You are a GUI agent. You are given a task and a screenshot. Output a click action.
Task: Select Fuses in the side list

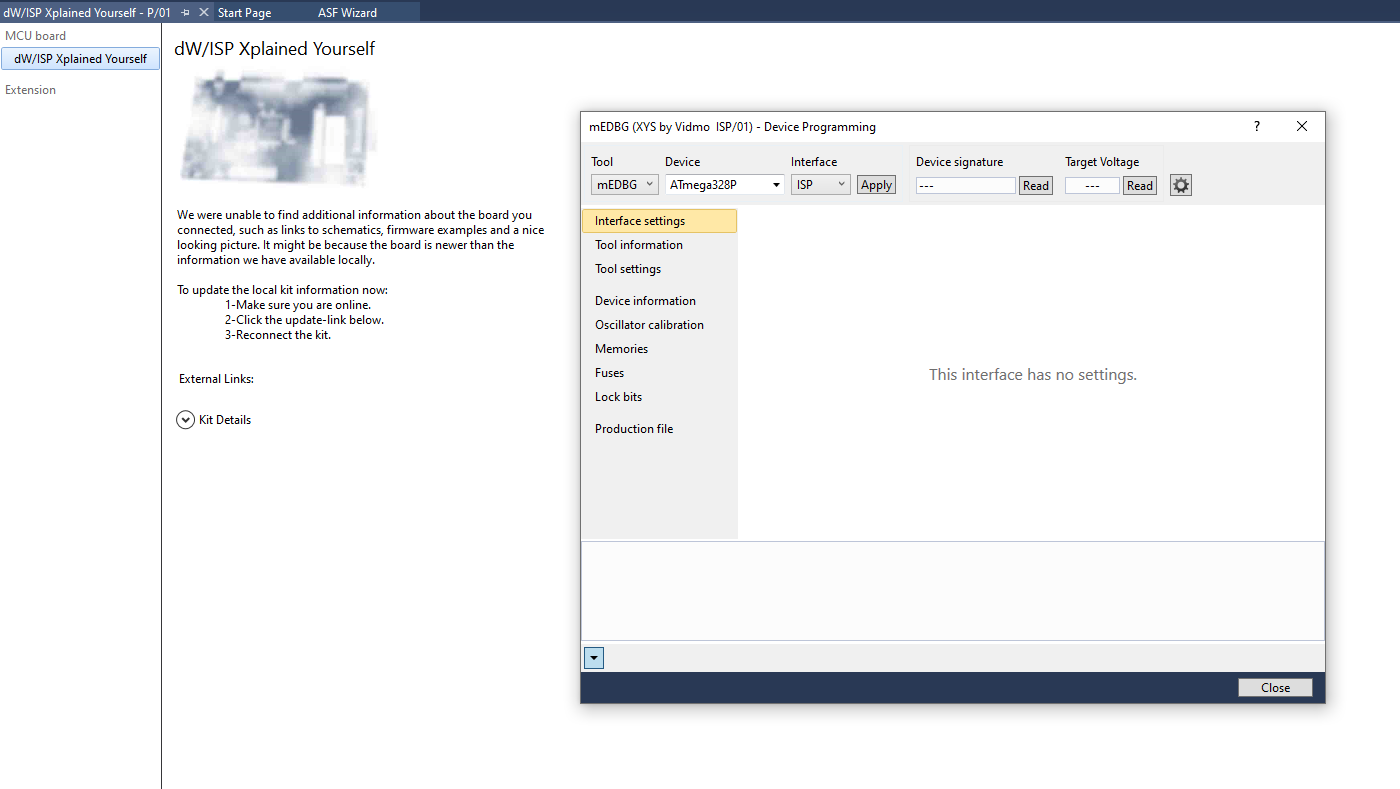[609, 373]
